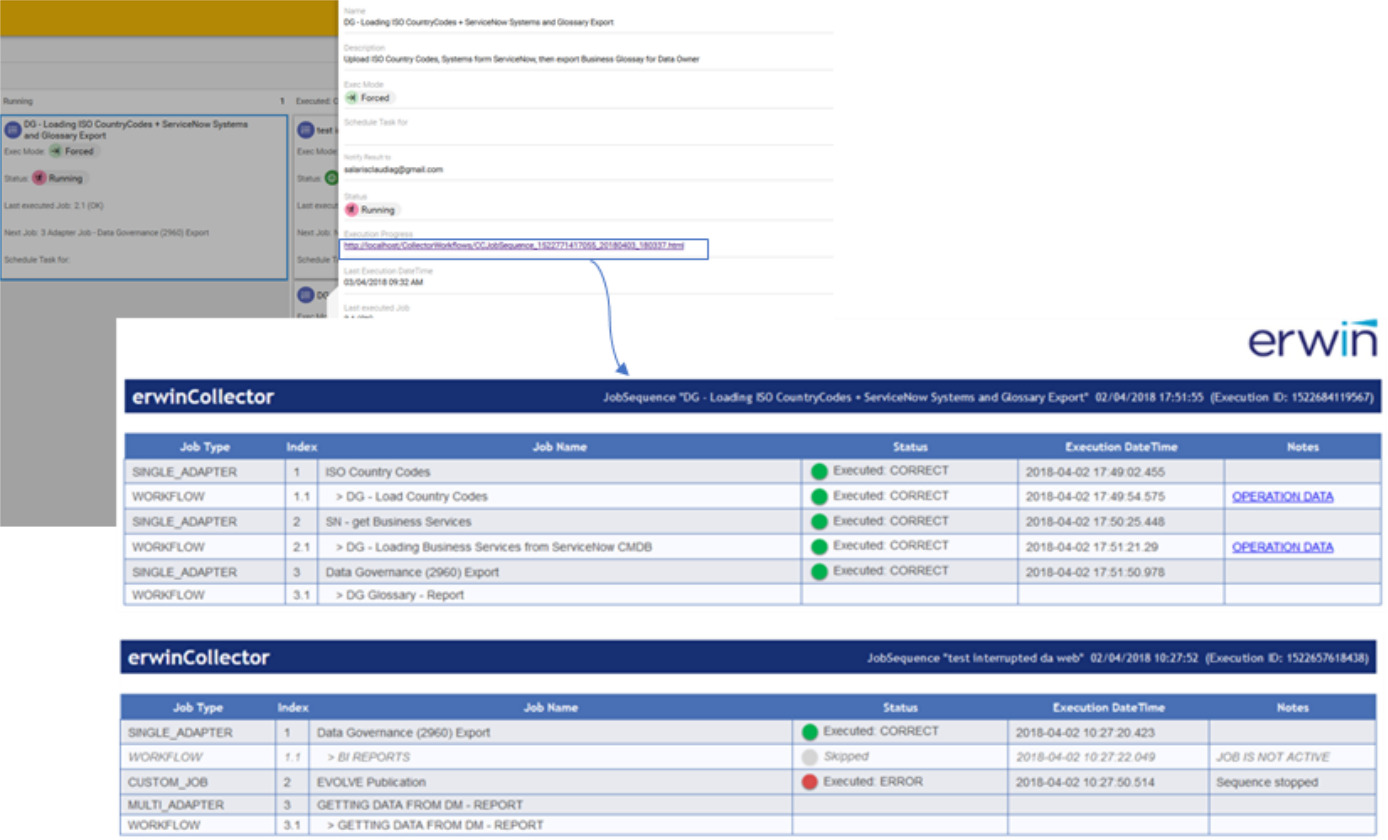Click the red error dot for EVOLVE Publication
The width and height of the screenshot is (1388, 840).
coord(810,782)
